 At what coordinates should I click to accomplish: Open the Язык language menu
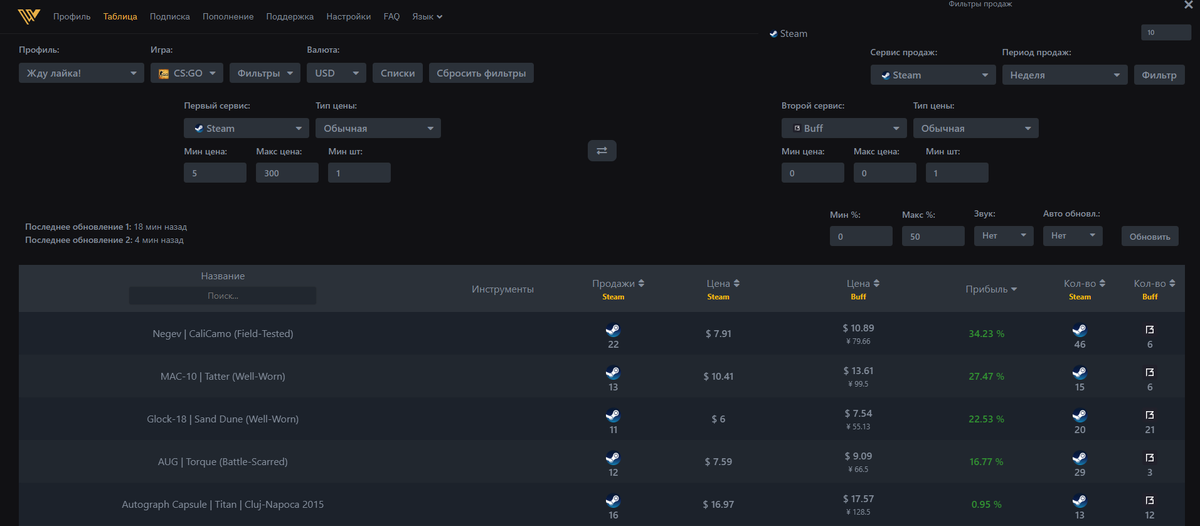(427, 17)
